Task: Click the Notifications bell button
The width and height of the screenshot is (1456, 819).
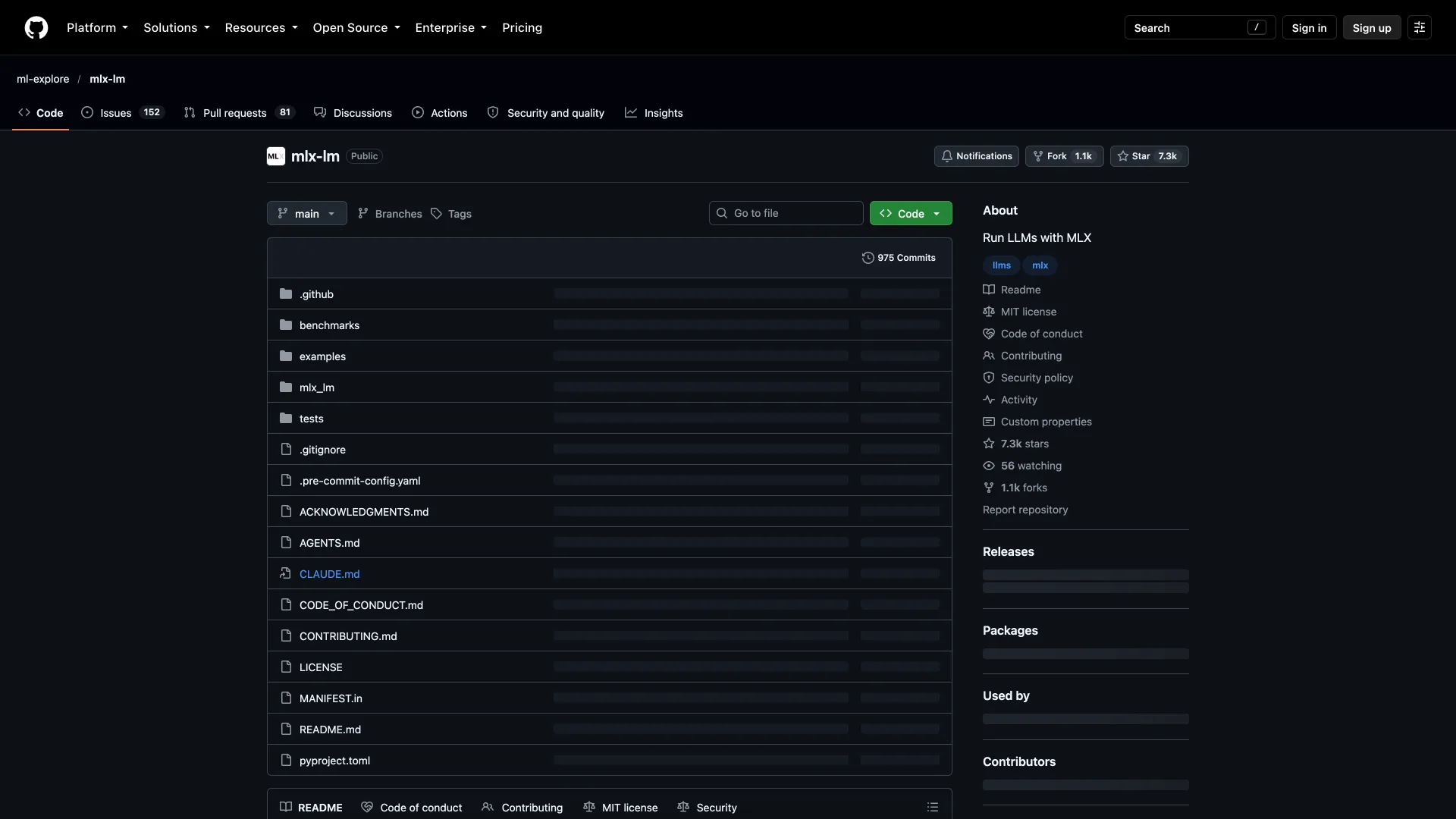Action: [976, 156]
